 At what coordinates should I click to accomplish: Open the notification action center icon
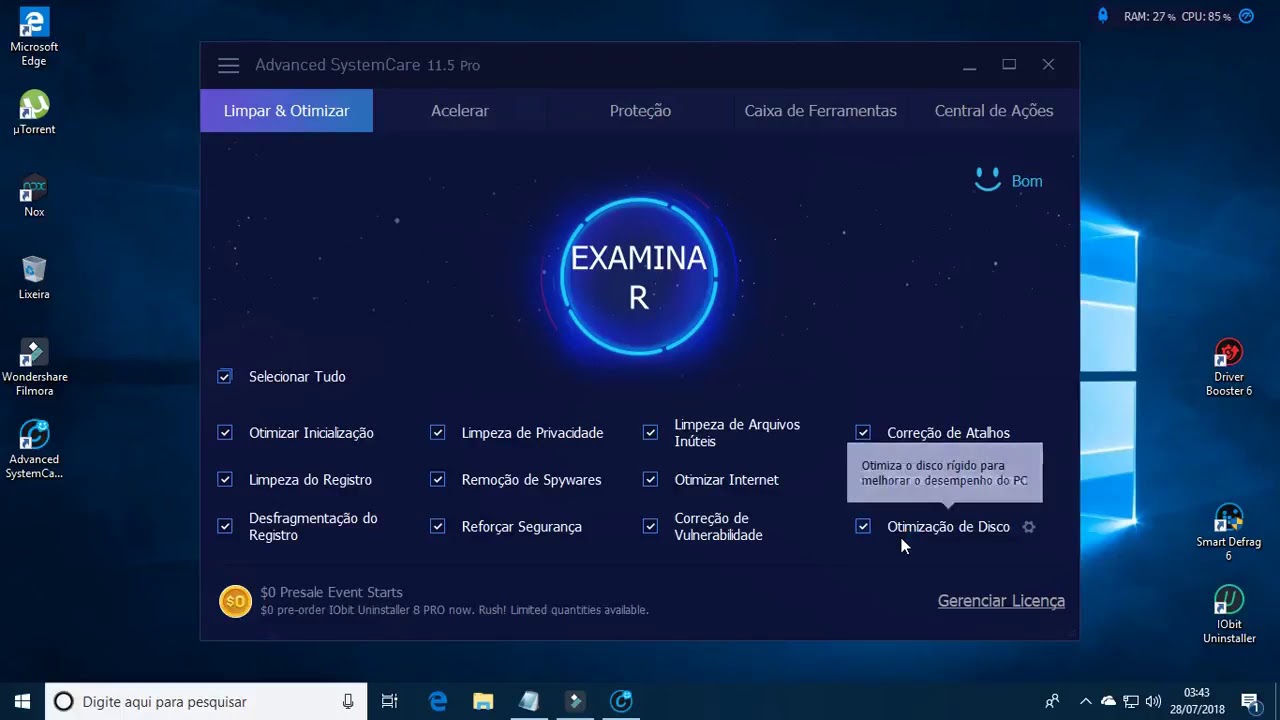[1250, 702]
